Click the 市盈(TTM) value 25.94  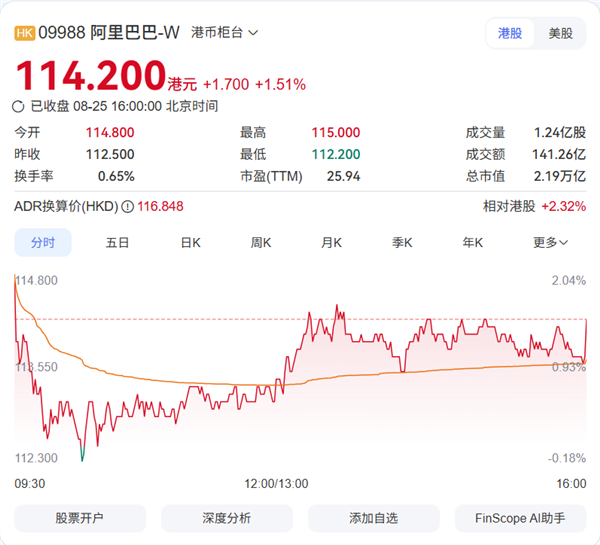[x=343, y=176]
